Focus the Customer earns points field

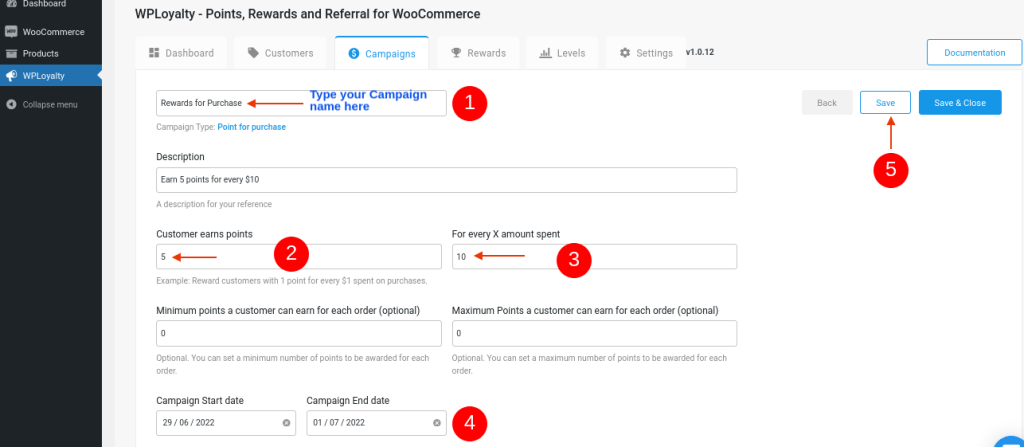pyautogui.click(x=299, y=257)
